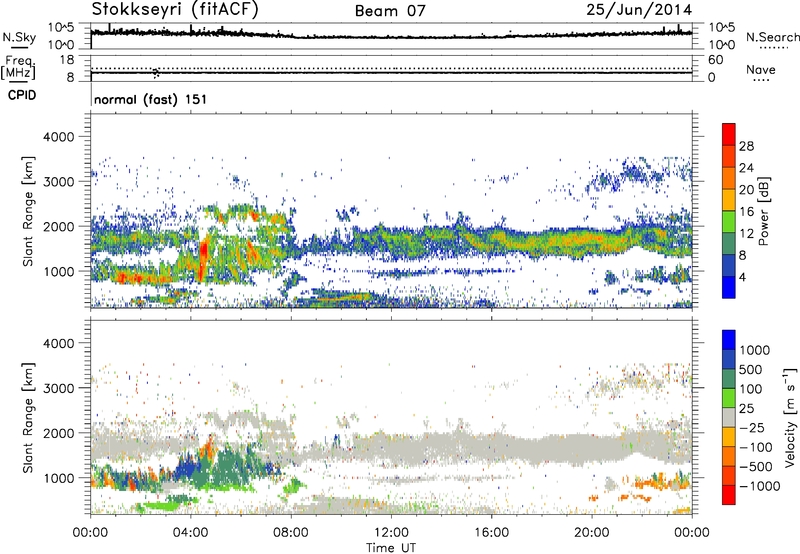Click the 4 tick on the Power colorbar

743,277
